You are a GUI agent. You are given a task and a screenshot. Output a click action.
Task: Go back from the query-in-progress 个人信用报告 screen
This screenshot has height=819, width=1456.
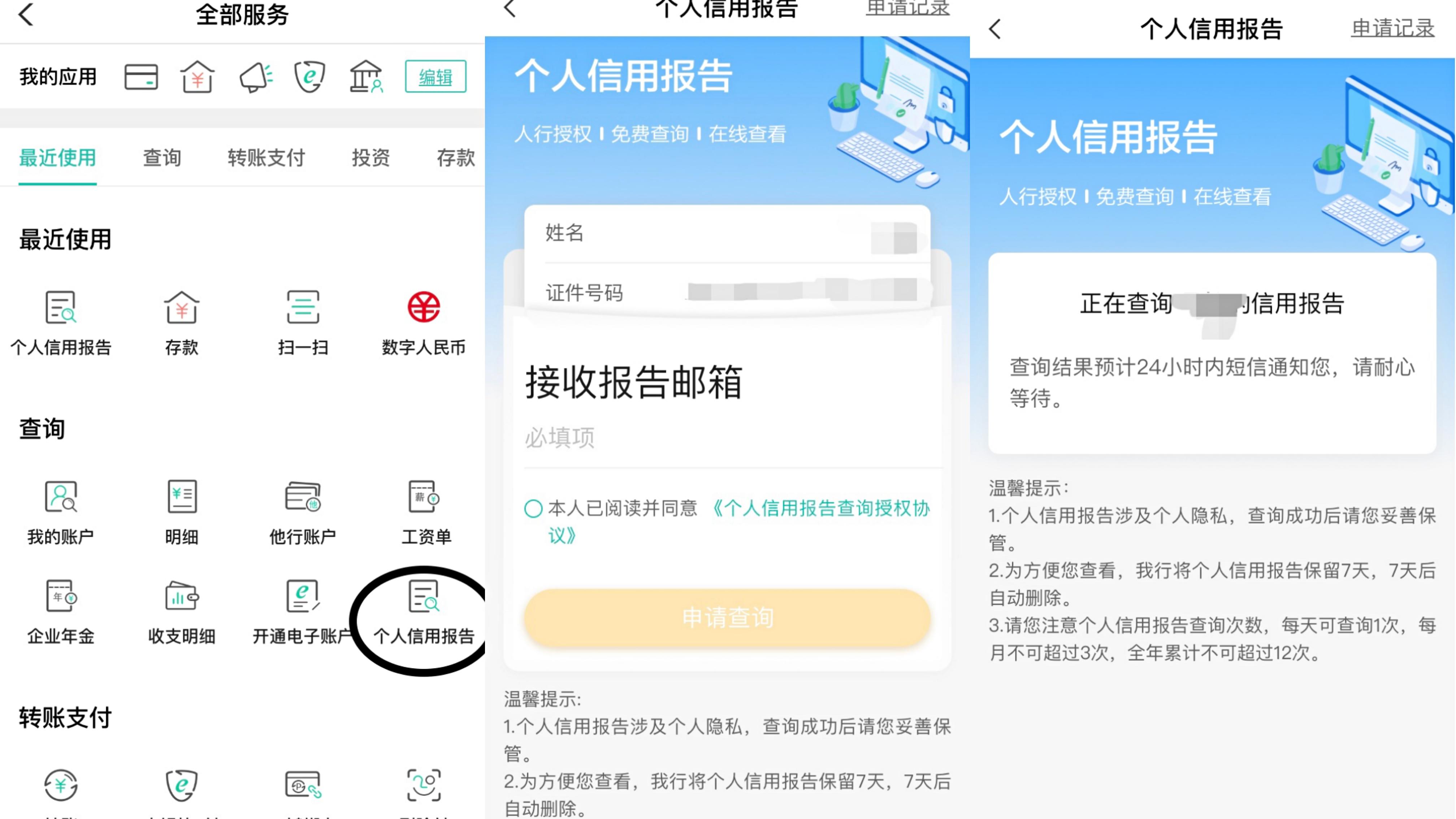pyautogui.click(x=995, y=29)
